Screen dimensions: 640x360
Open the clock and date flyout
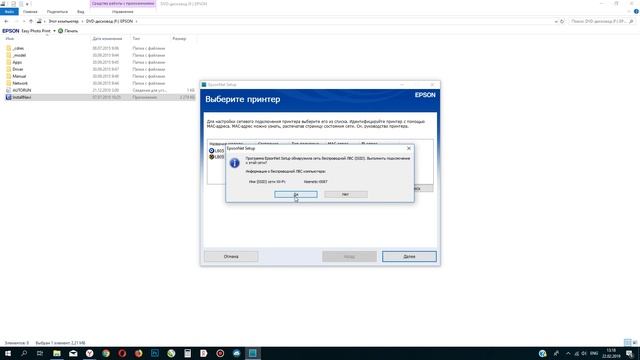[611, 353]
